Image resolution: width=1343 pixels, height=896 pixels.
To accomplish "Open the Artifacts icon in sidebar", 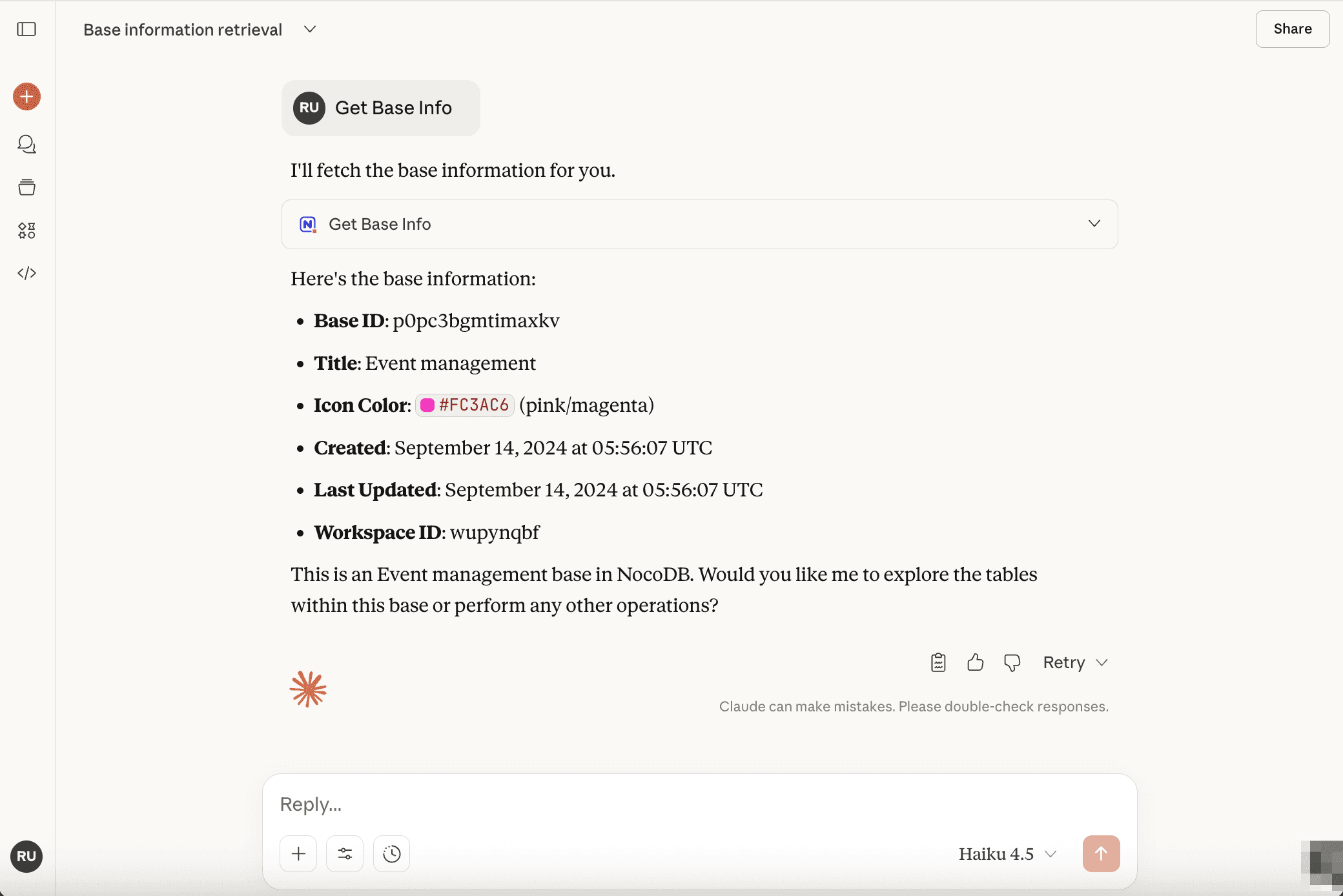I will [x=26, y=230].
